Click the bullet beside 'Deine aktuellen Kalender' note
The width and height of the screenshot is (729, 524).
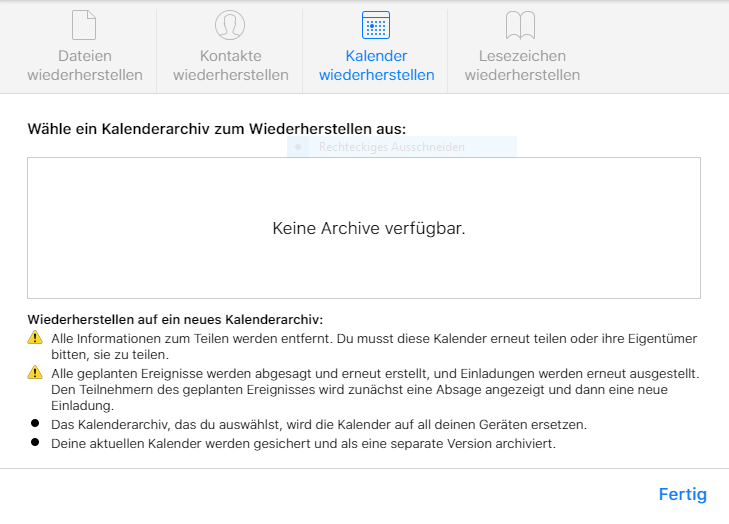pyautogui.click(x=34, y=442)
